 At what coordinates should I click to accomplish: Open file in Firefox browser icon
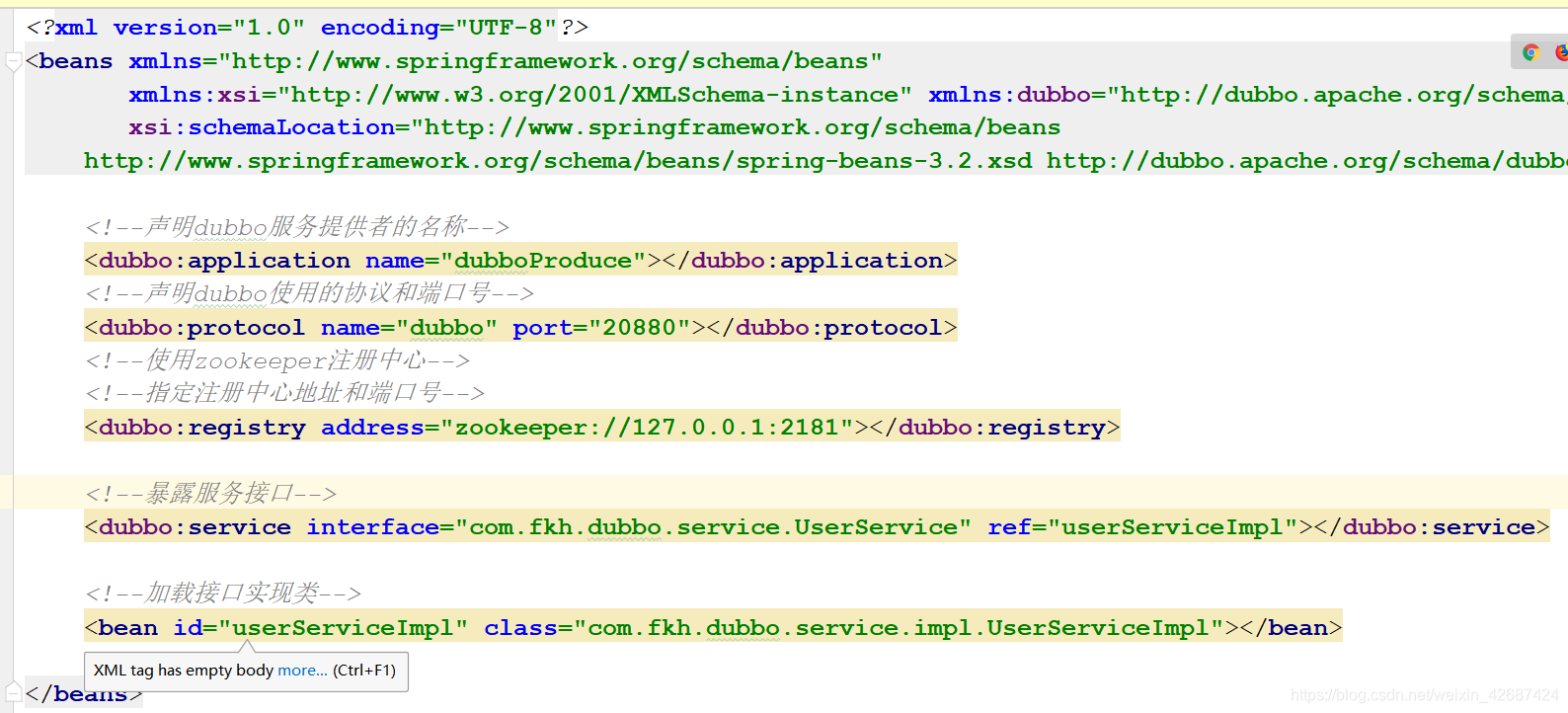point(1562,52)
